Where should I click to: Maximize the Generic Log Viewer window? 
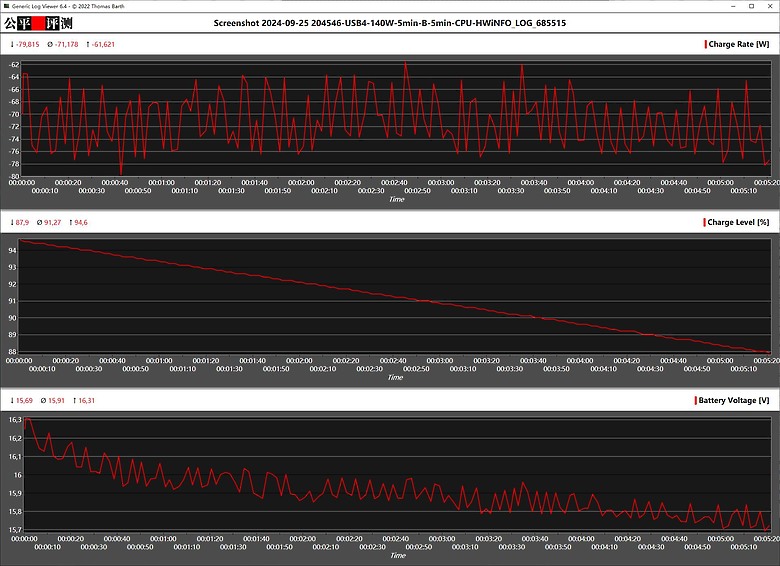coord(751,6)
